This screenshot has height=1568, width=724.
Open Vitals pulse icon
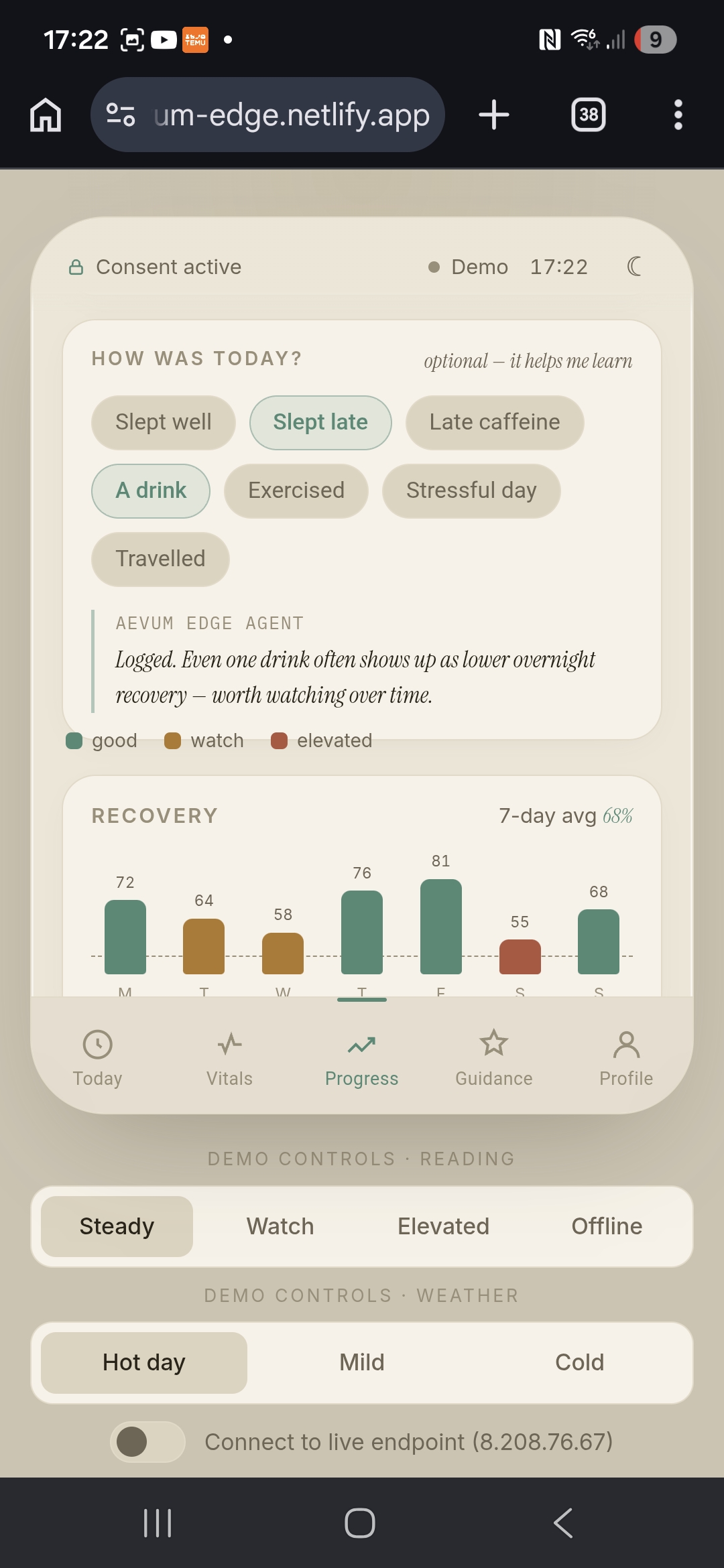pos(229,1044)
